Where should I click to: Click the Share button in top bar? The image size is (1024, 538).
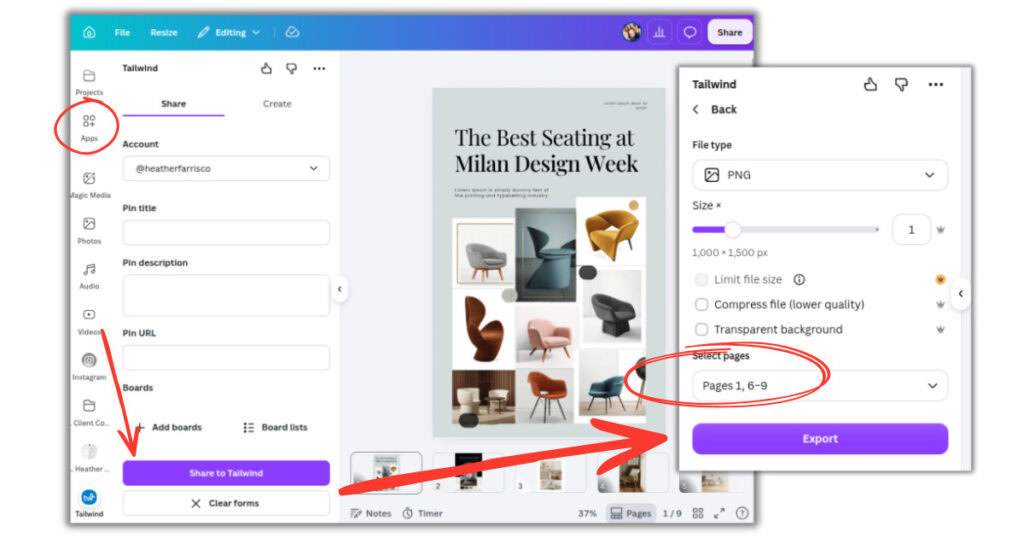coord(729,32)
